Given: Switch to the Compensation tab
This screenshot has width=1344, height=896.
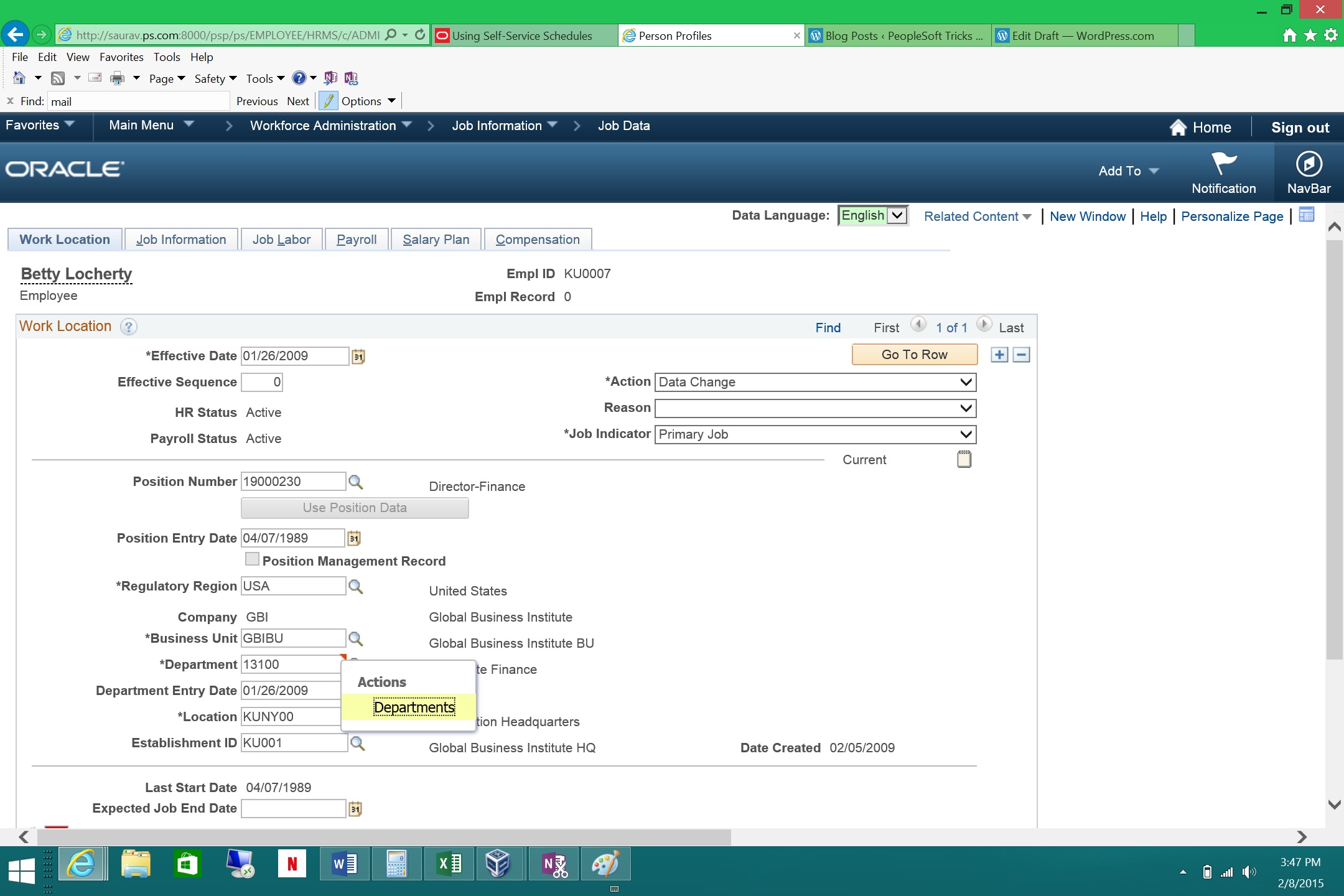Looking at the screenshot, I should 537,240.
